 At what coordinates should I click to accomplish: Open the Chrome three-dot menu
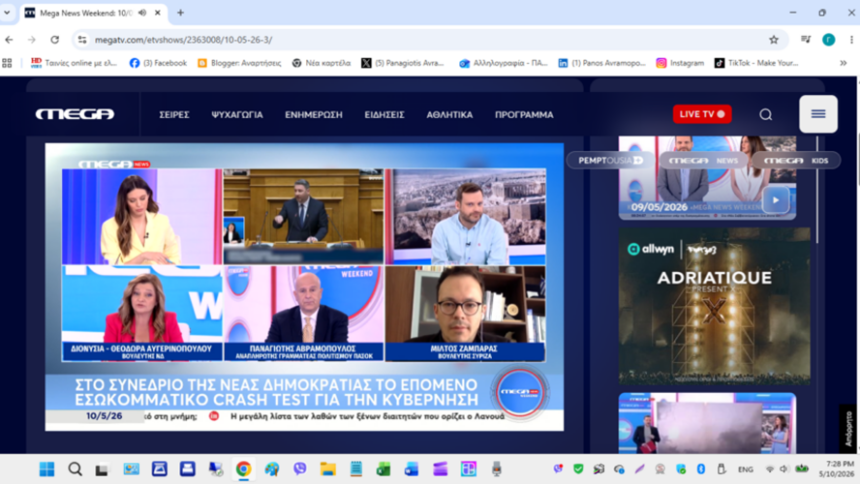[x=851, y=40]
